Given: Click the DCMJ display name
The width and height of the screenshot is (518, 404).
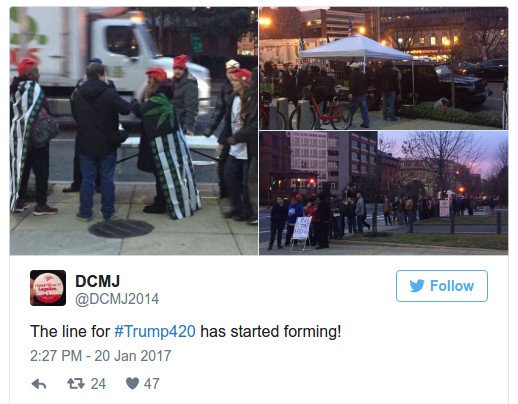Looking at the screenshot, I should (x=97, y=281).
